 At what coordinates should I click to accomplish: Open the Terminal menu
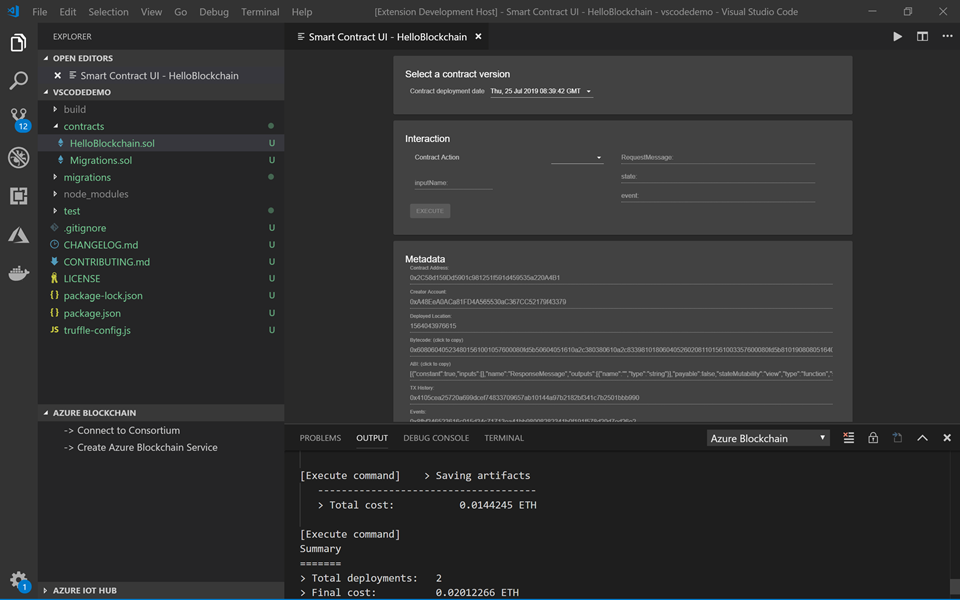click(259, 12)
